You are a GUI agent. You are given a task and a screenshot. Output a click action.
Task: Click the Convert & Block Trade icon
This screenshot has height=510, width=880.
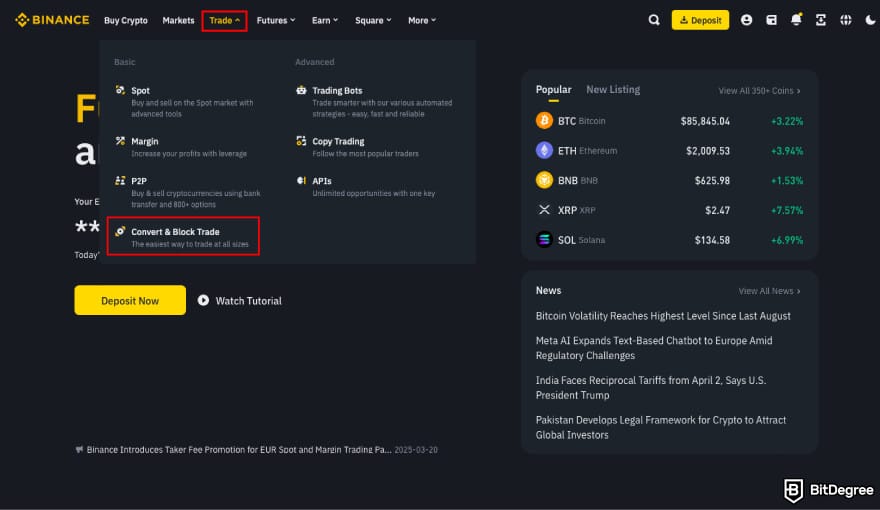pyautogui.click(x=120, y=231)
